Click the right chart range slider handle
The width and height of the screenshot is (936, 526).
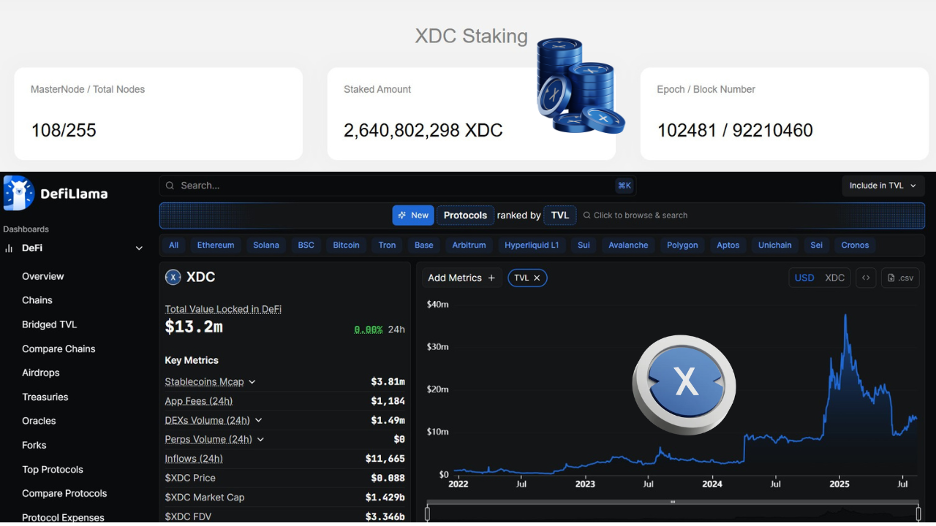918,513
